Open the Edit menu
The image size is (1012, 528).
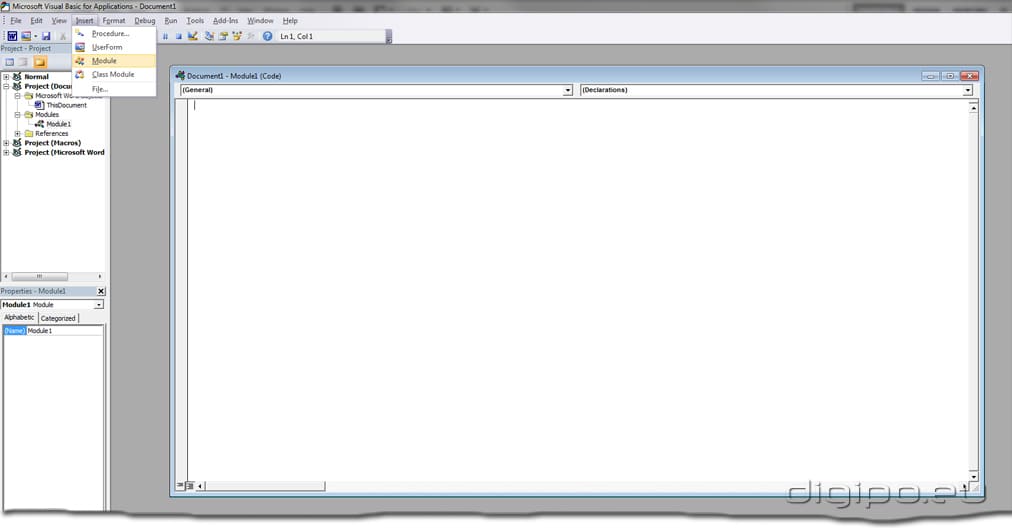pyautogui.click(x=36, y=21)
